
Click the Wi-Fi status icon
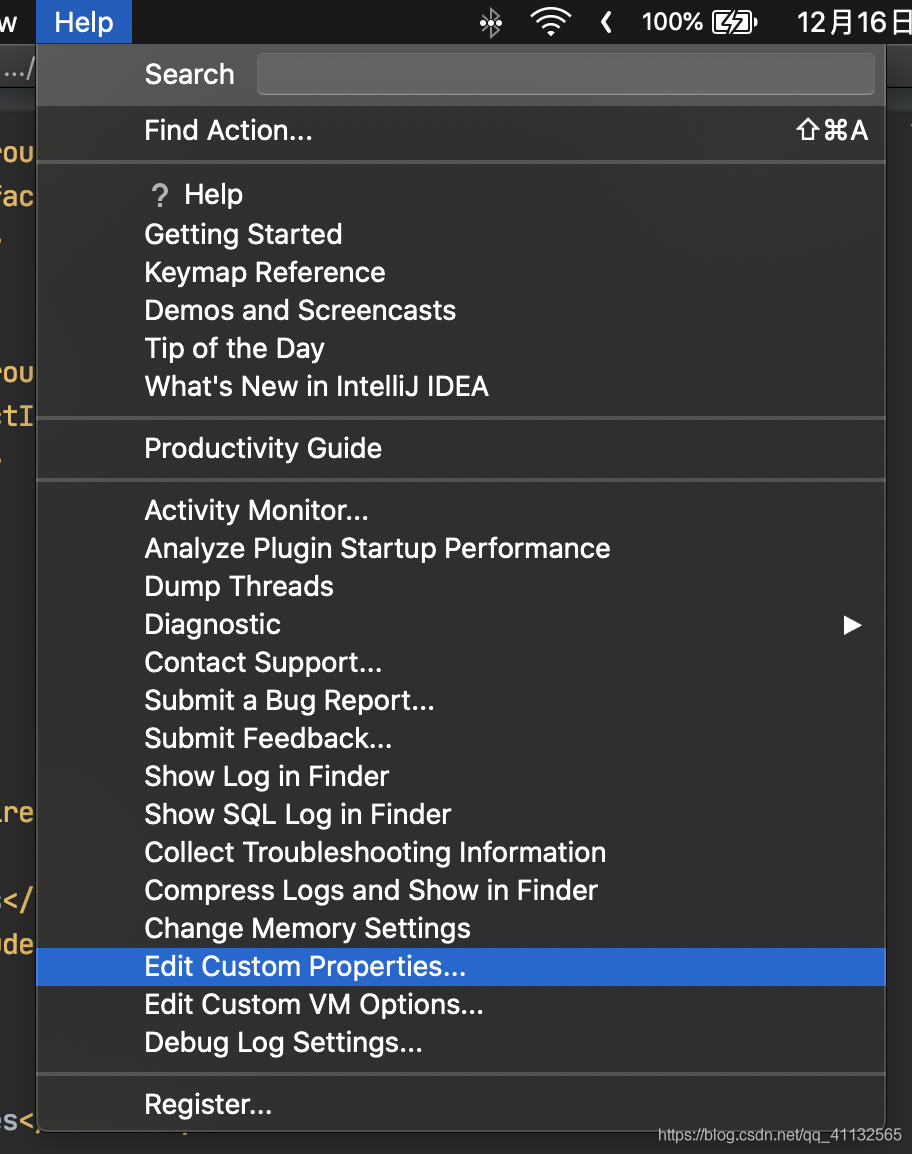[x=550, y=22]
